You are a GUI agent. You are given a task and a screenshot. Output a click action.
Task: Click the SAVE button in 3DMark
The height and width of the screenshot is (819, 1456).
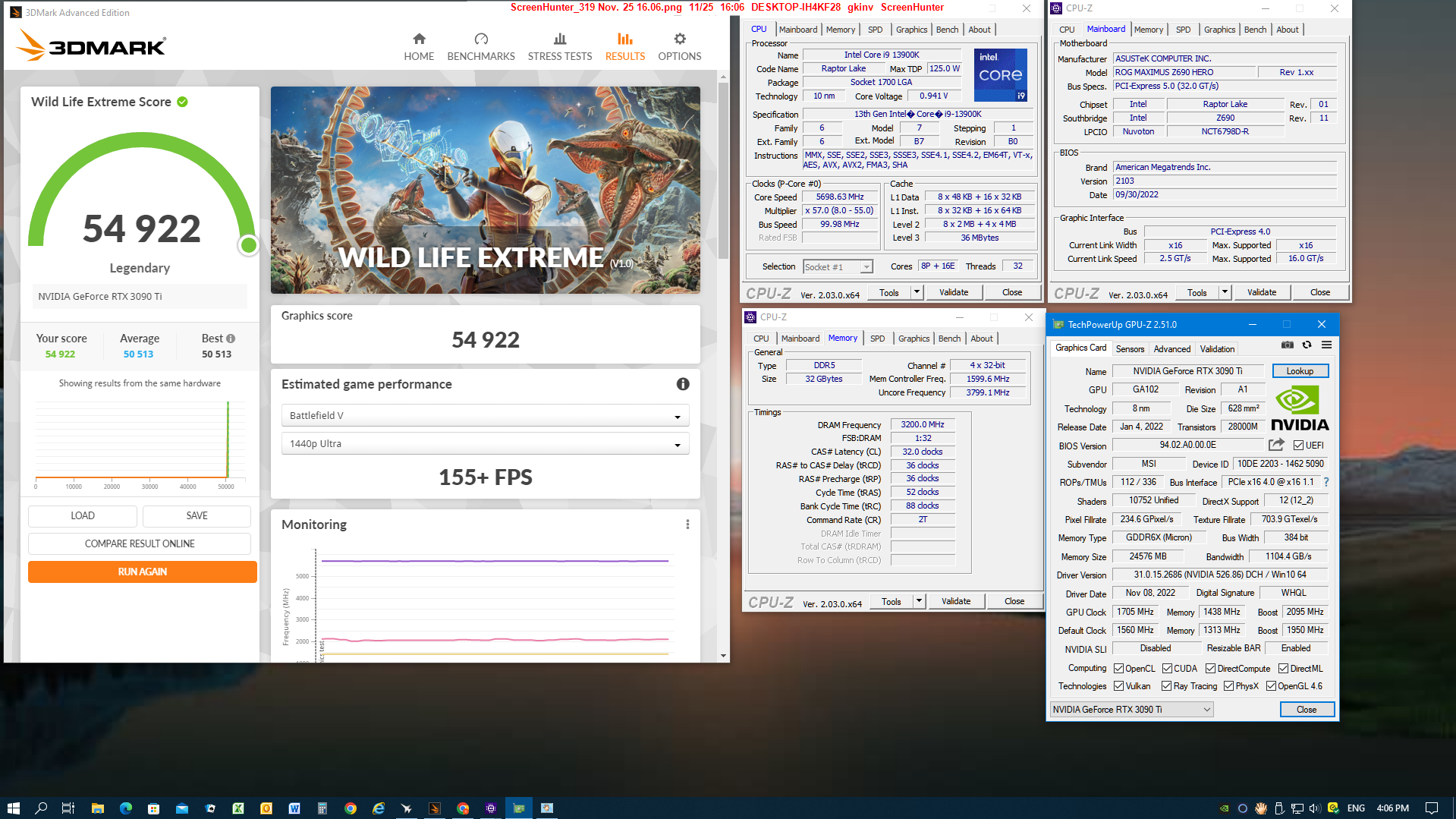pos(197,516)
